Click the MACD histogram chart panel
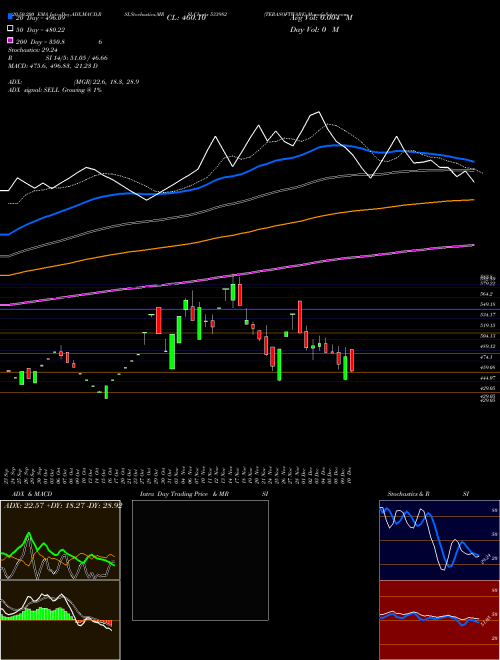This screenshot has width=500, height=660. (60, 620)
